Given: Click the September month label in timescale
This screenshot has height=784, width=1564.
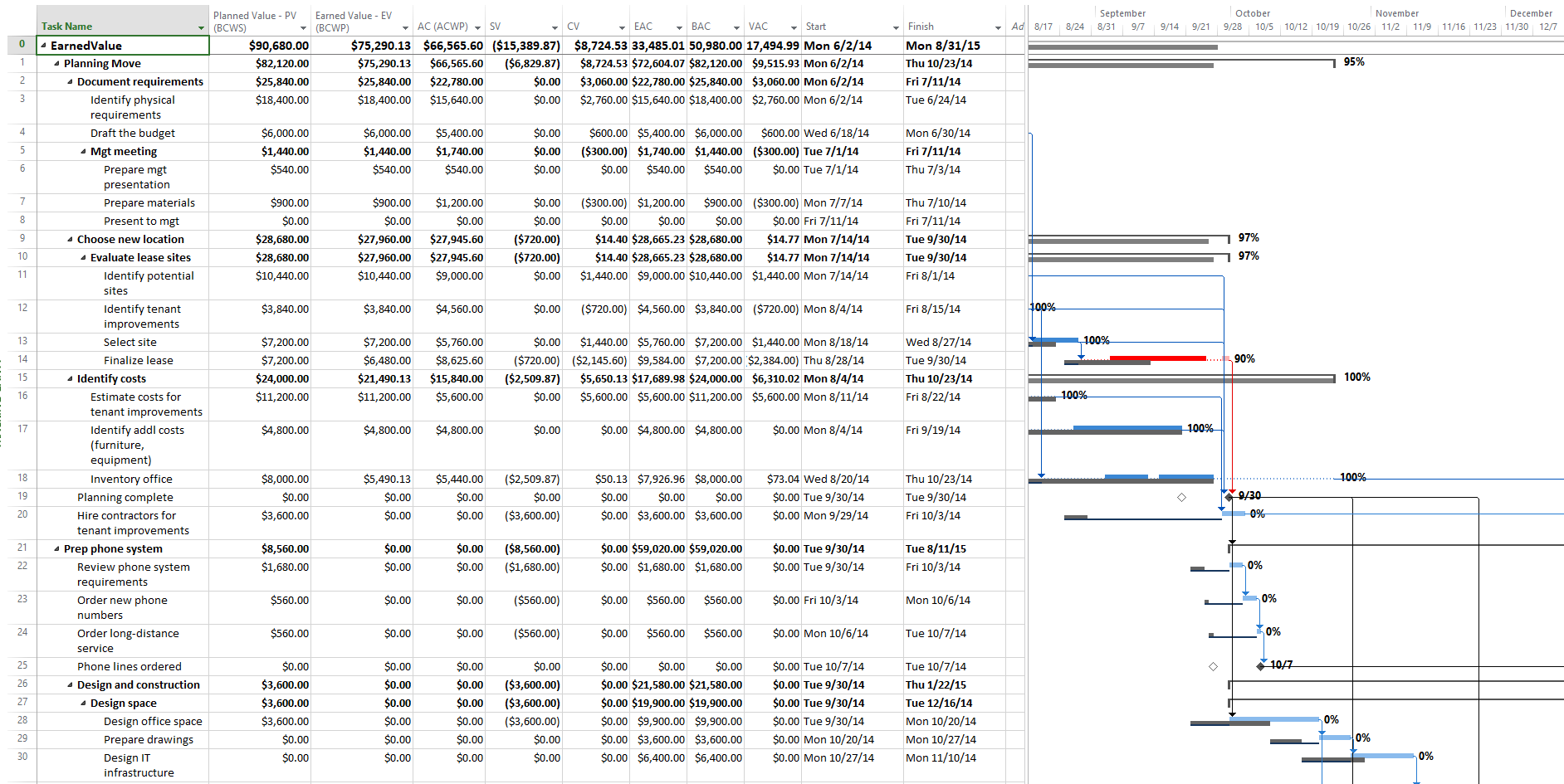Looking at the screenshot, I should (1122, 13).
